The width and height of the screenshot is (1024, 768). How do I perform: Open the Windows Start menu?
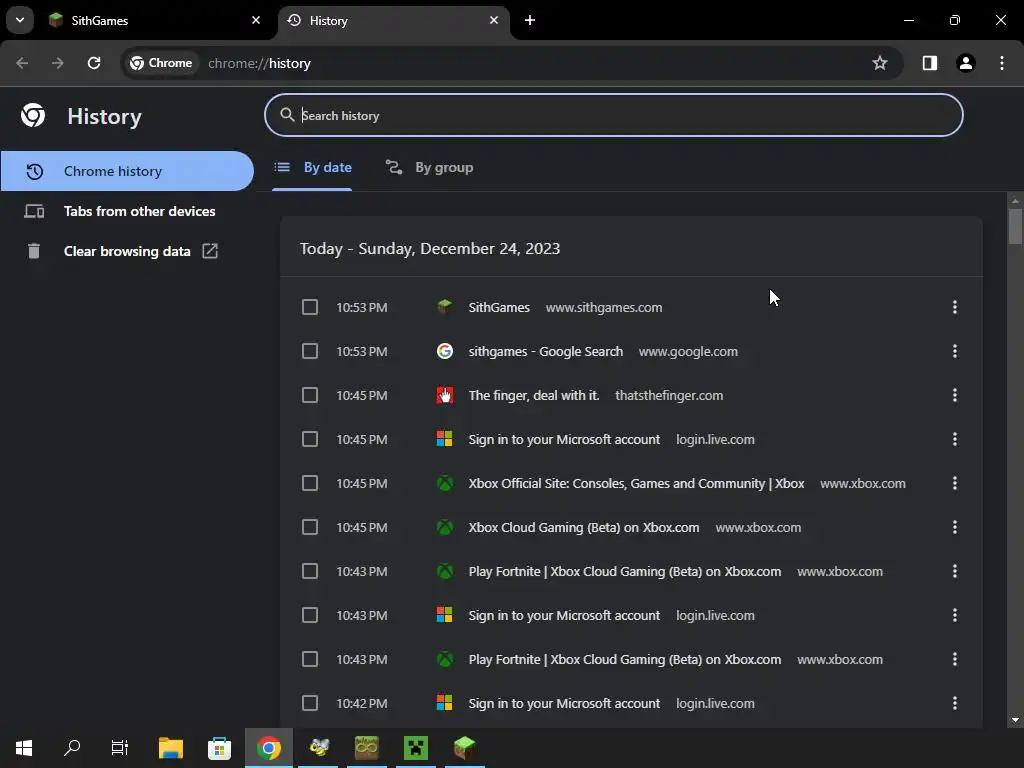pyautogui.click(x=24, y=748)
